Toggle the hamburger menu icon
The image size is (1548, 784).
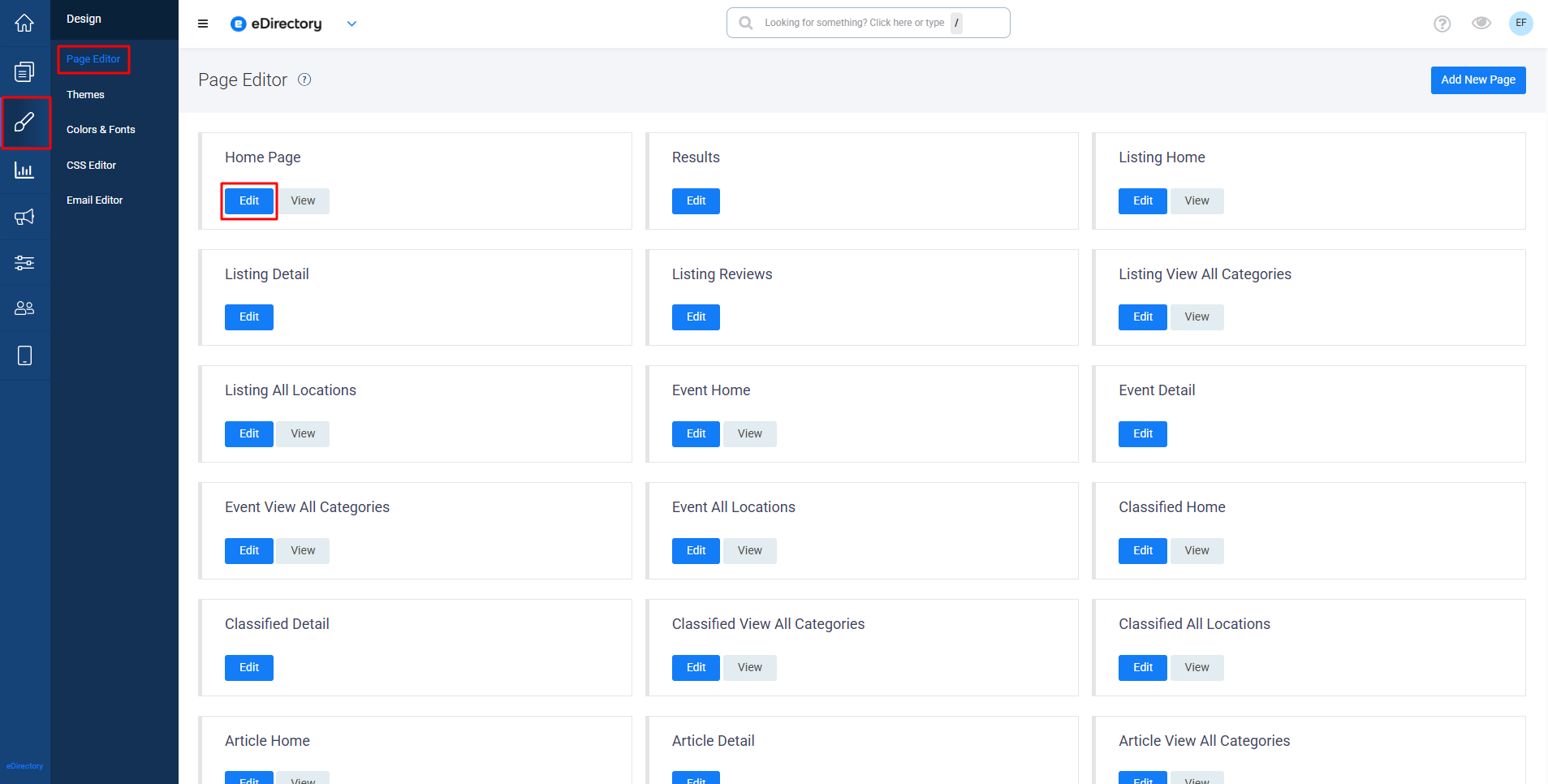click(x=203, y=24)
